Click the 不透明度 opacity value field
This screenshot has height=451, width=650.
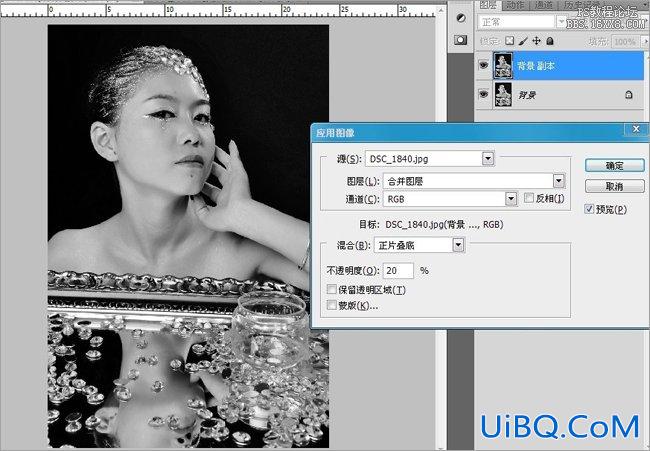(x=398, y=270)
